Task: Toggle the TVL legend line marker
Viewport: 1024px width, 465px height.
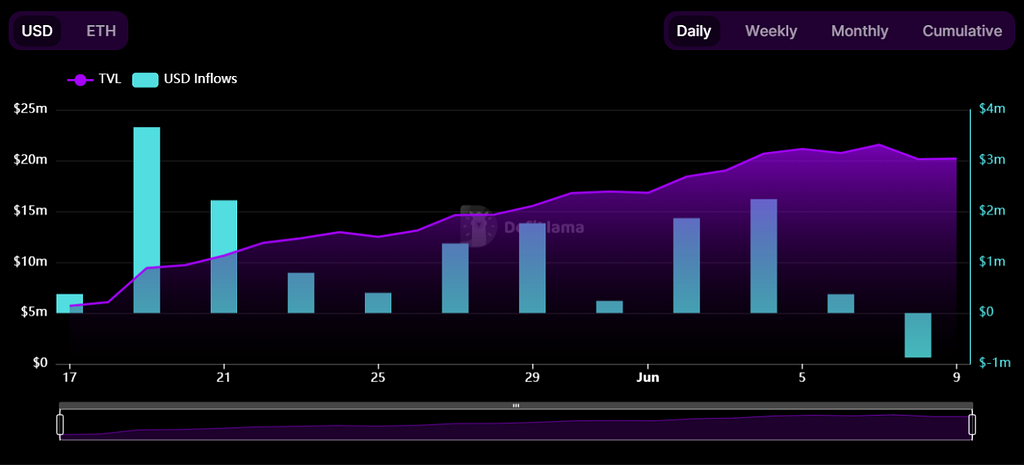Action: [x=80, y=79]
